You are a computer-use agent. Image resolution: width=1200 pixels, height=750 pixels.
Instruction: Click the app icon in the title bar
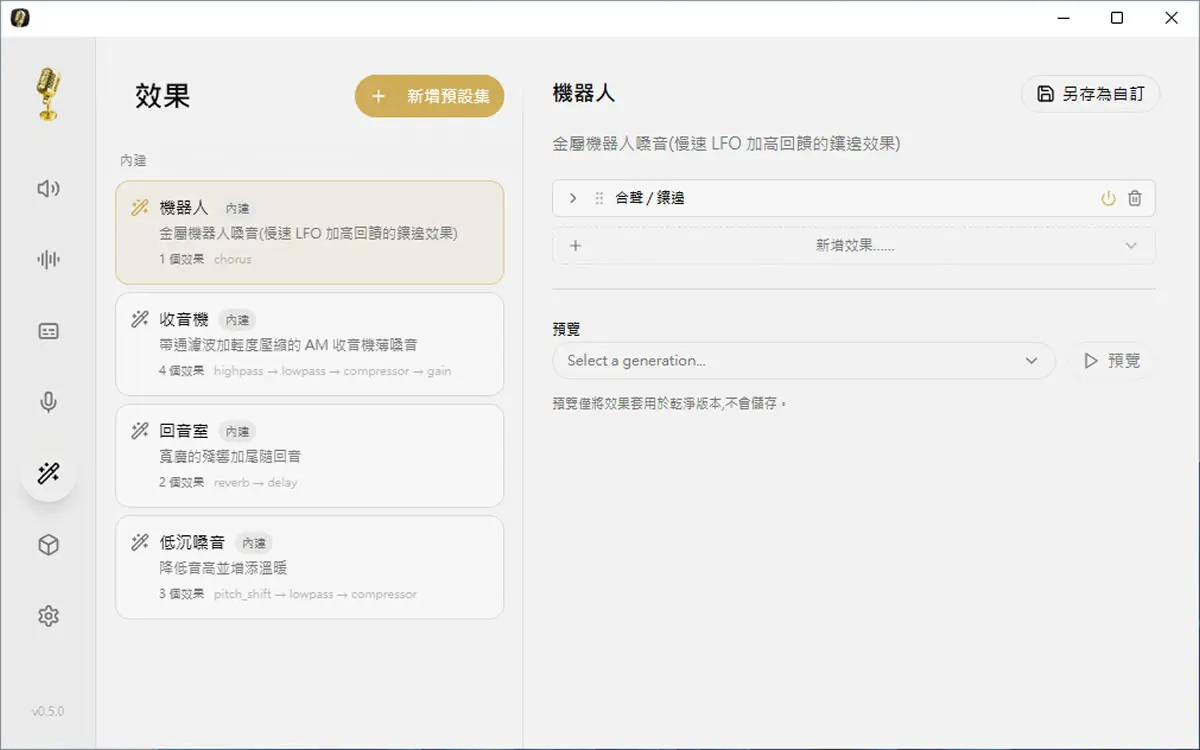[20, 18]
